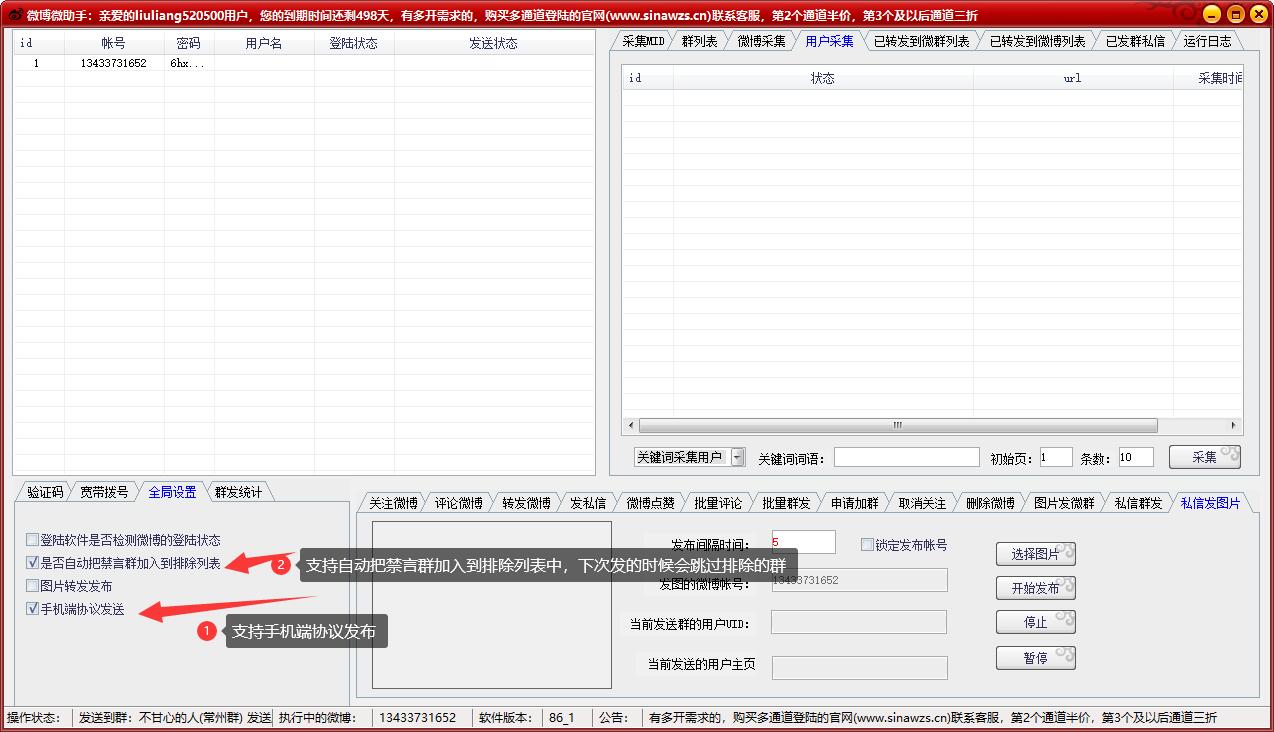Open the 私信发图片 tab
1274x732 pixels.
[x=1210, y=503]
